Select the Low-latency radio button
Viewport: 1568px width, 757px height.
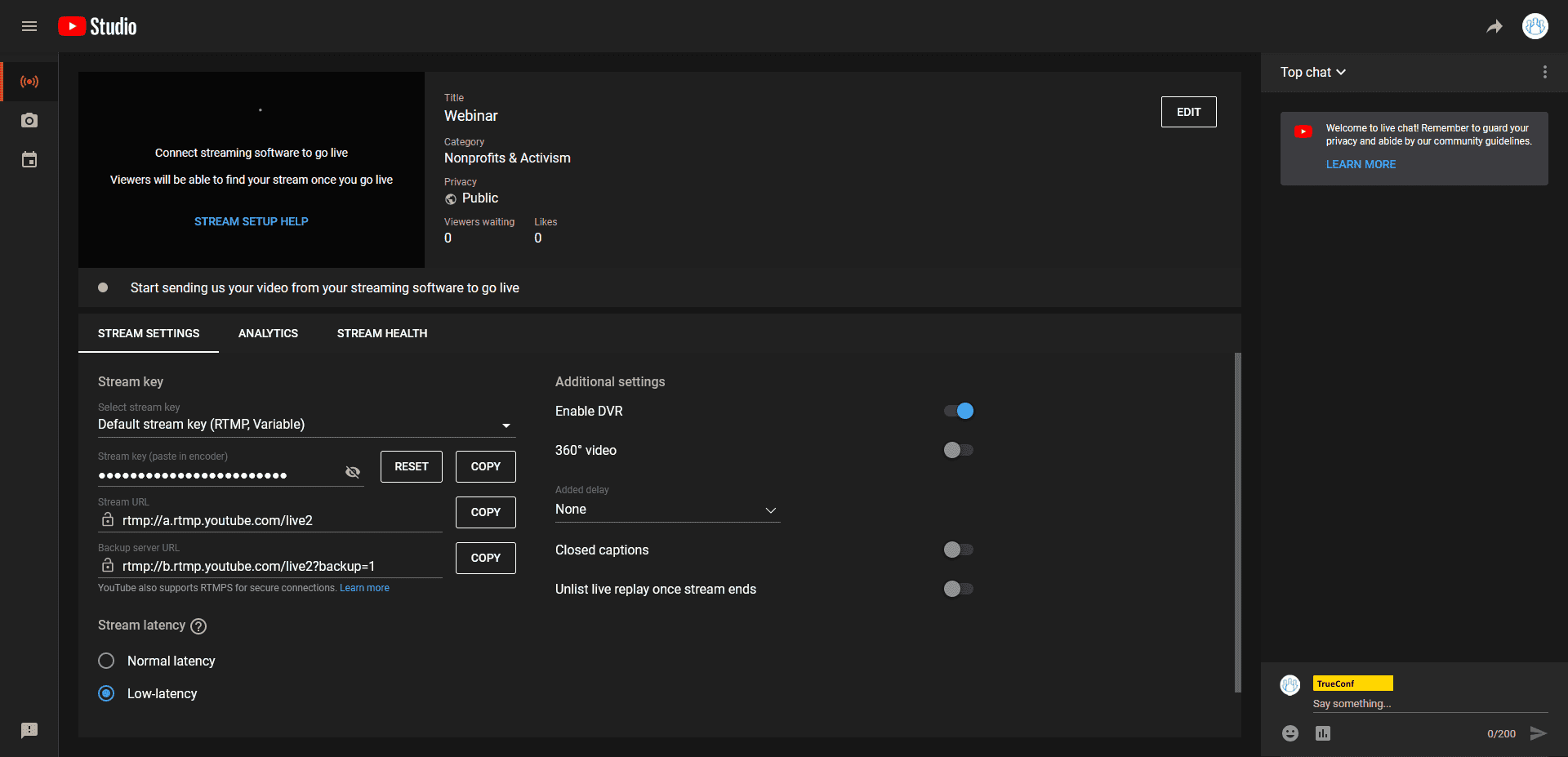106,693
